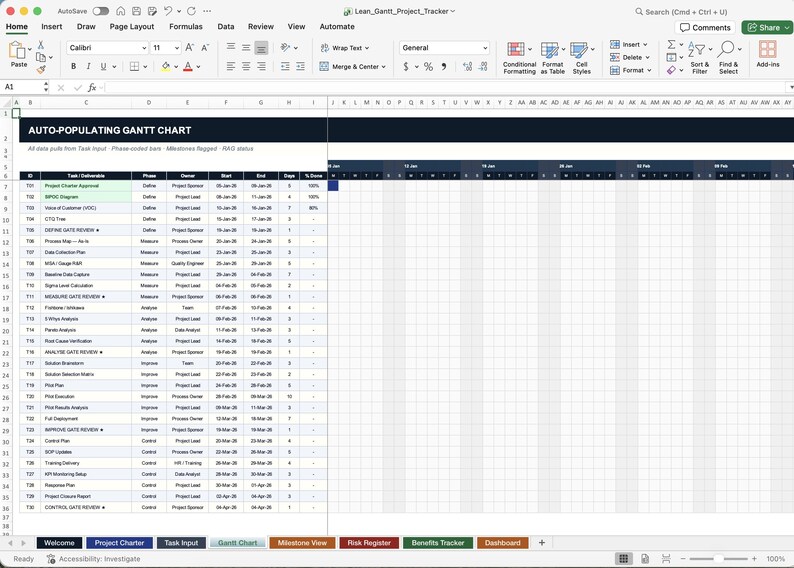The width and height of the screenshot is (794, 568).
Task: Toggle the AutoSave switch
Action: coord(100,11)
